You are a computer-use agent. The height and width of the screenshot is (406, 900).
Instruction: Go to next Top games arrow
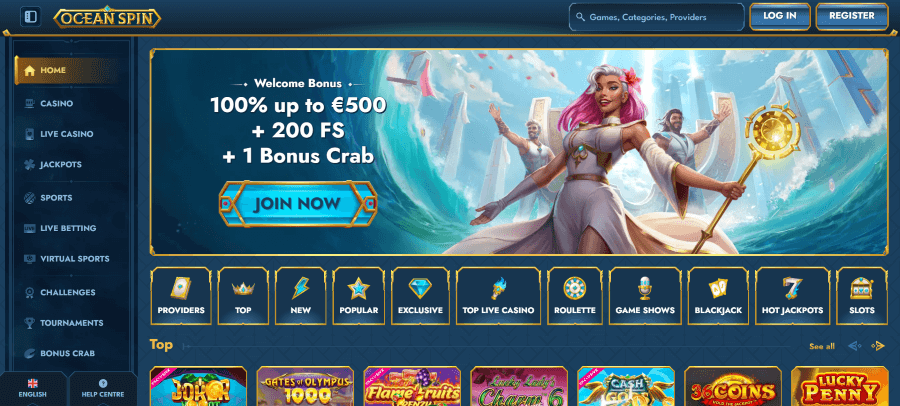(878, 346)
